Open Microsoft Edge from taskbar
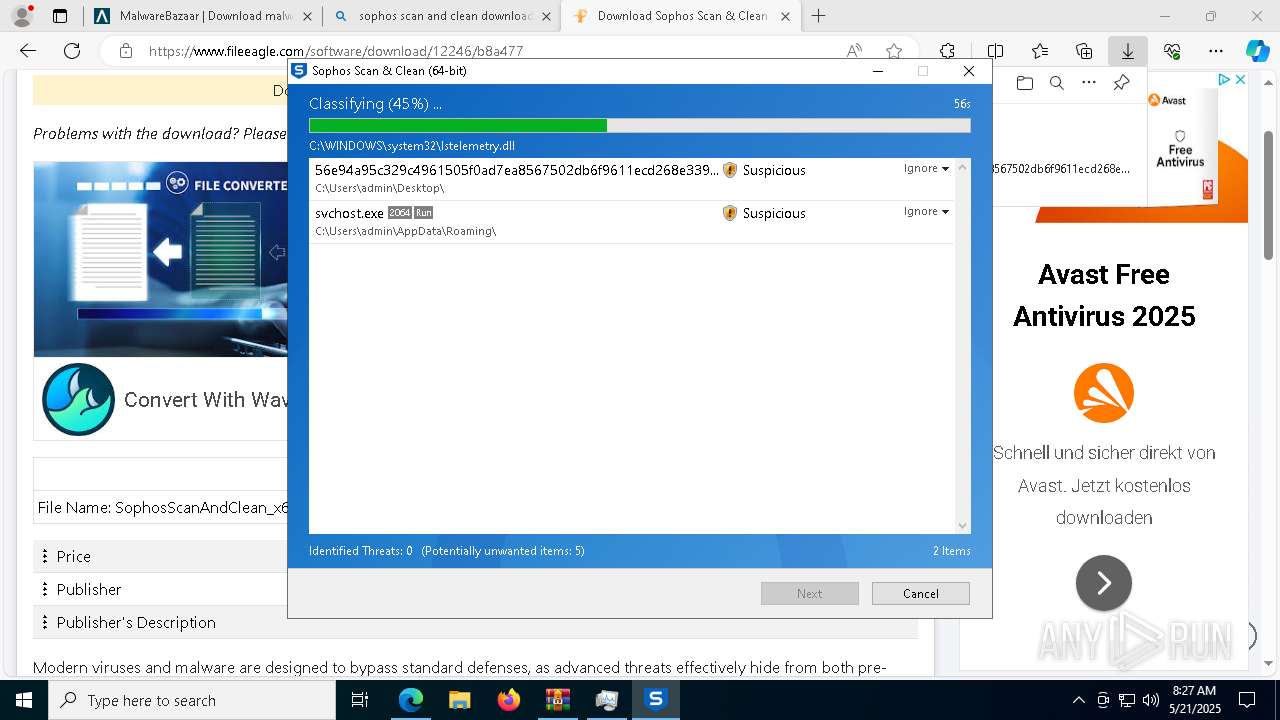The width and height of the screenshot is (1280, 720). [x=410, y=700]
